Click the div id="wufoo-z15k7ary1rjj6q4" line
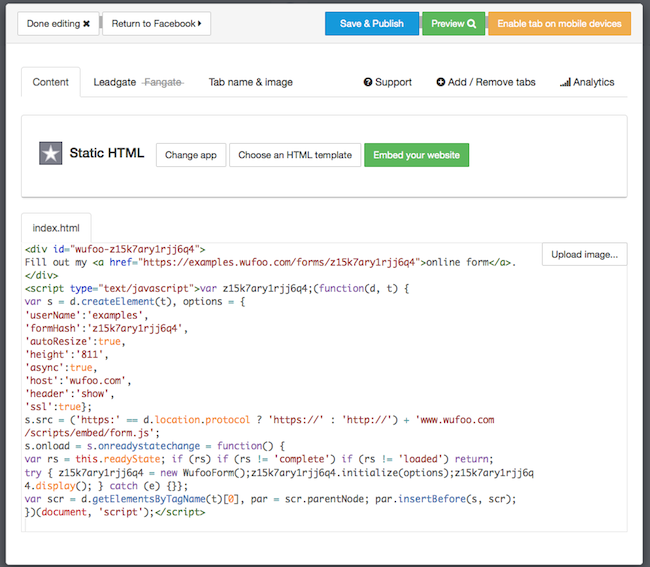Image resolution: width=650 pixels, height=567 pixels. point(115,249)
